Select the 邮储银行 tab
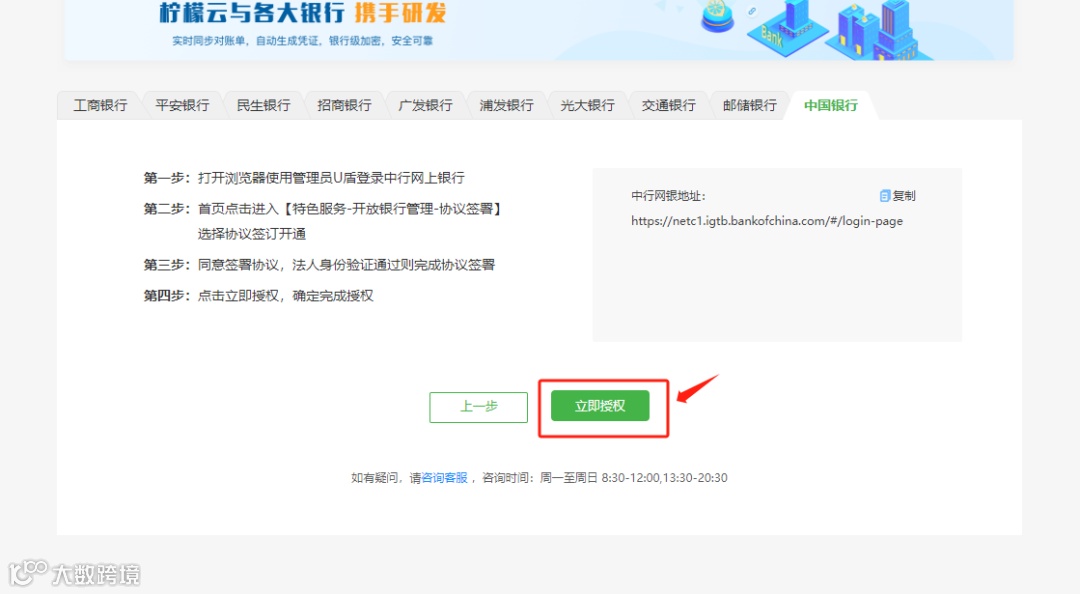 coord(749,105)
